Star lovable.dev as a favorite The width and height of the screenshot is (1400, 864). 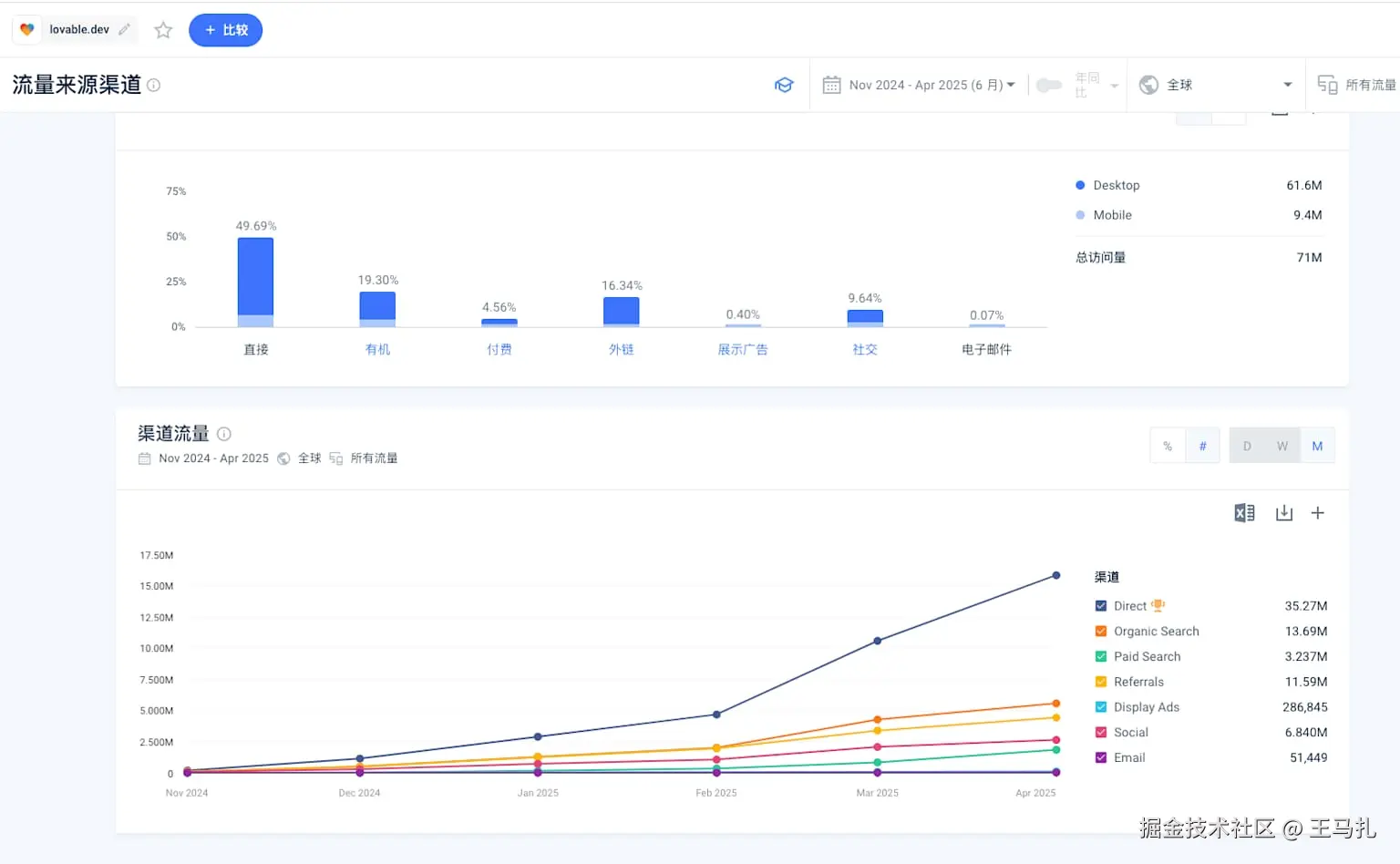coord(163,30)
